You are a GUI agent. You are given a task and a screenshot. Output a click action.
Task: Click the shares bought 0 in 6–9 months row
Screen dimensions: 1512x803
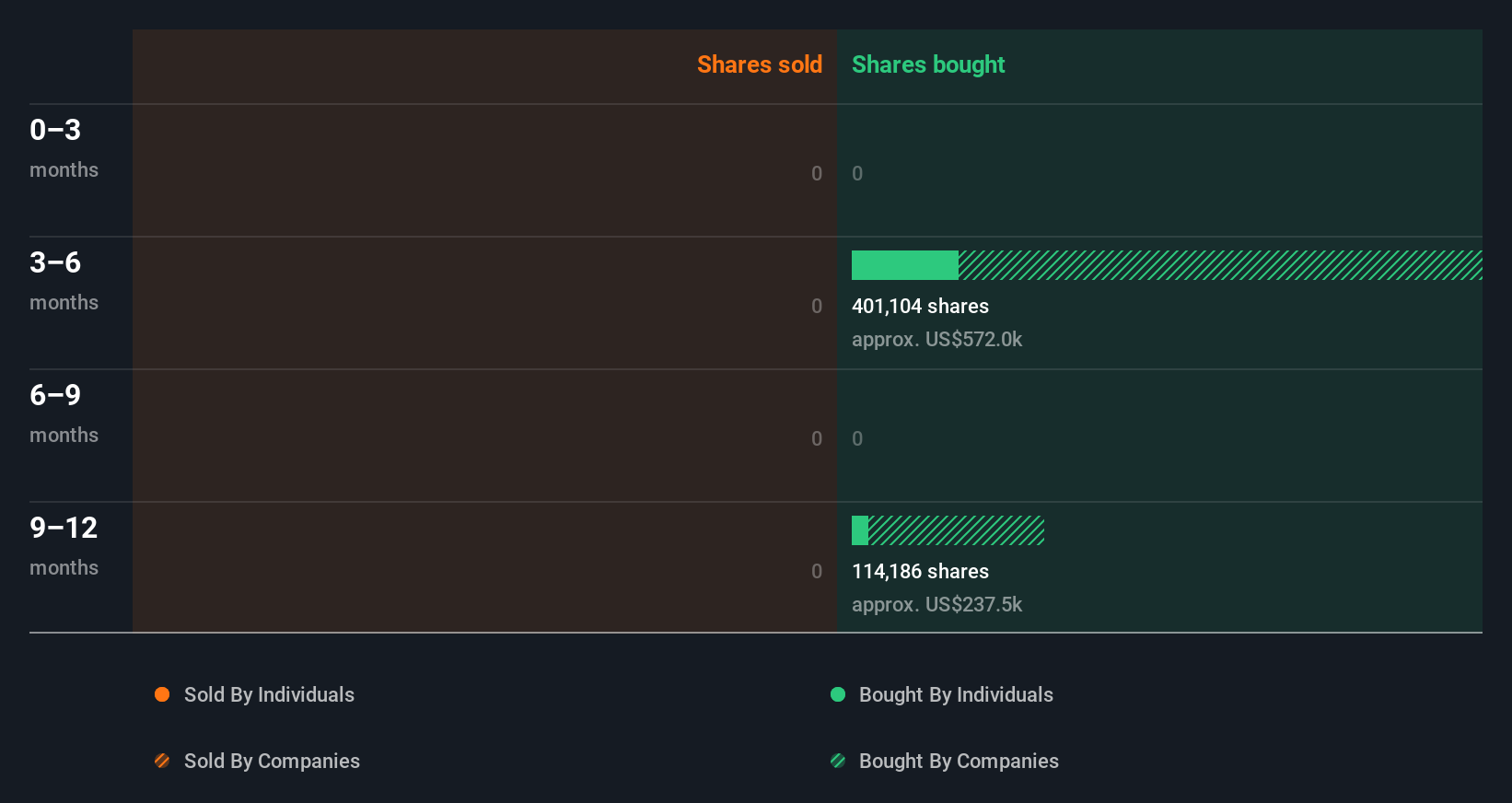857,438
